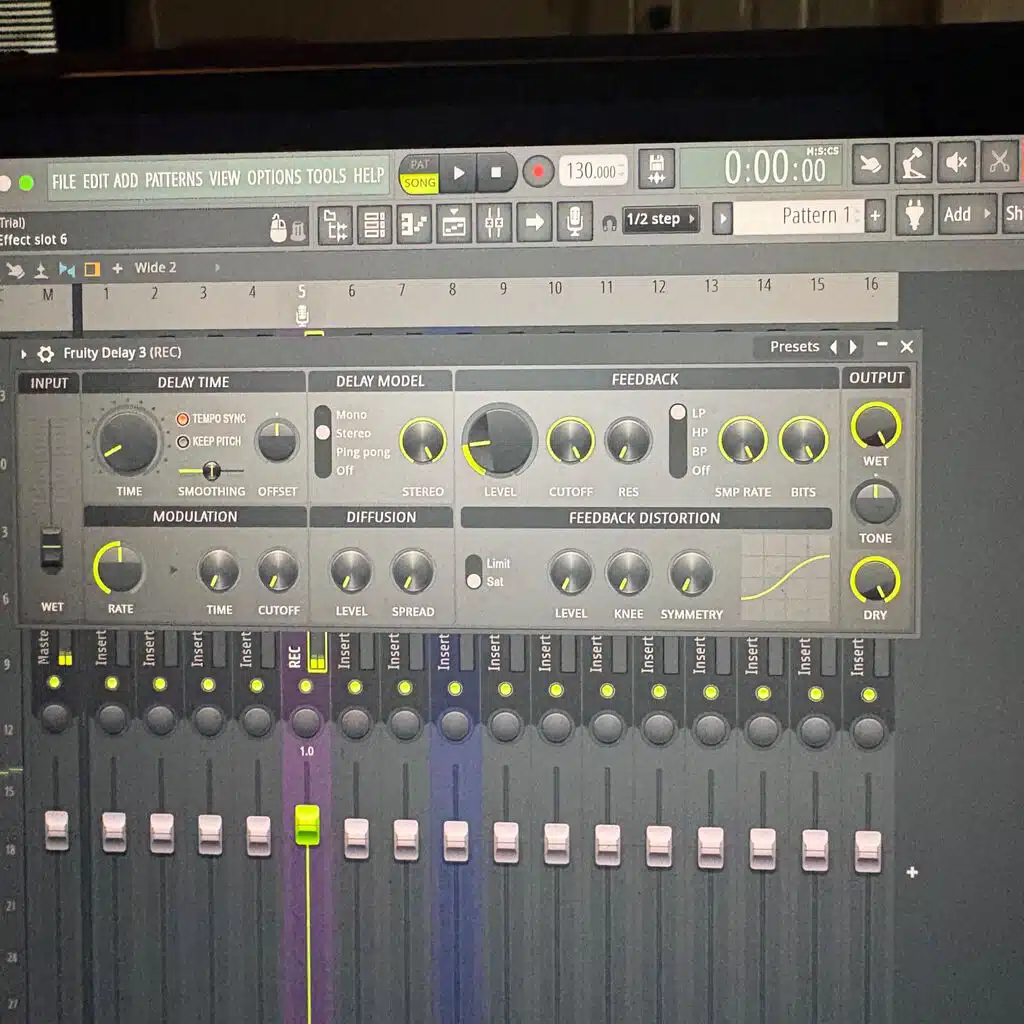
Task: Open the PATTERNS menu
Action: point(174,179)
